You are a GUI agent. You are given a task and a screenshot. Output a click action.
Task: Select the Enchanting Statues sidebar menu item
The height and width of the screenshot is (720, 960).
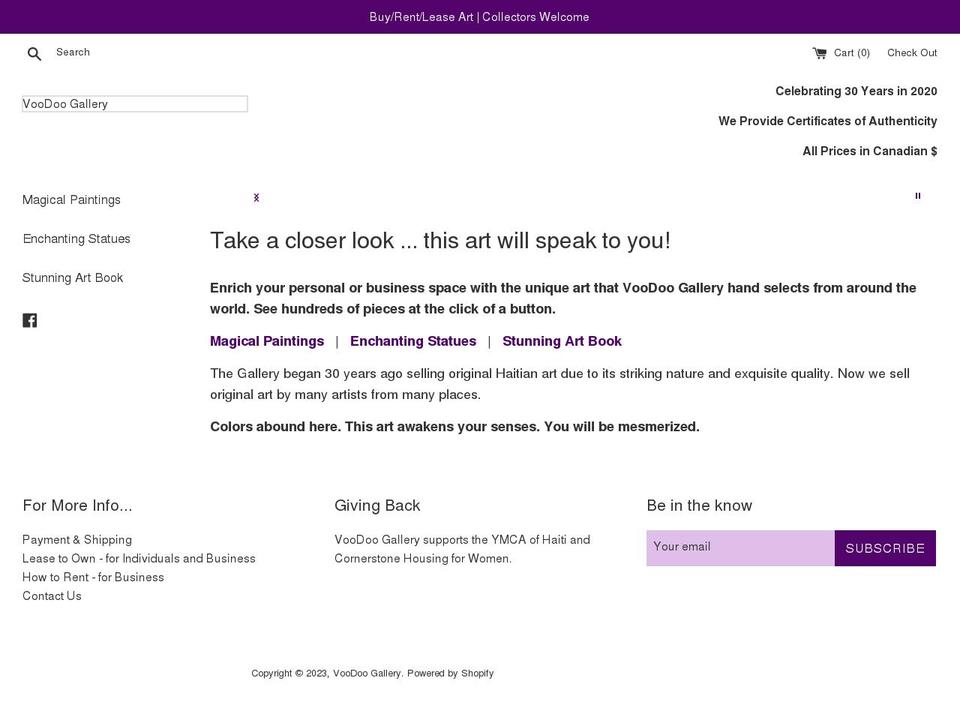76,238
